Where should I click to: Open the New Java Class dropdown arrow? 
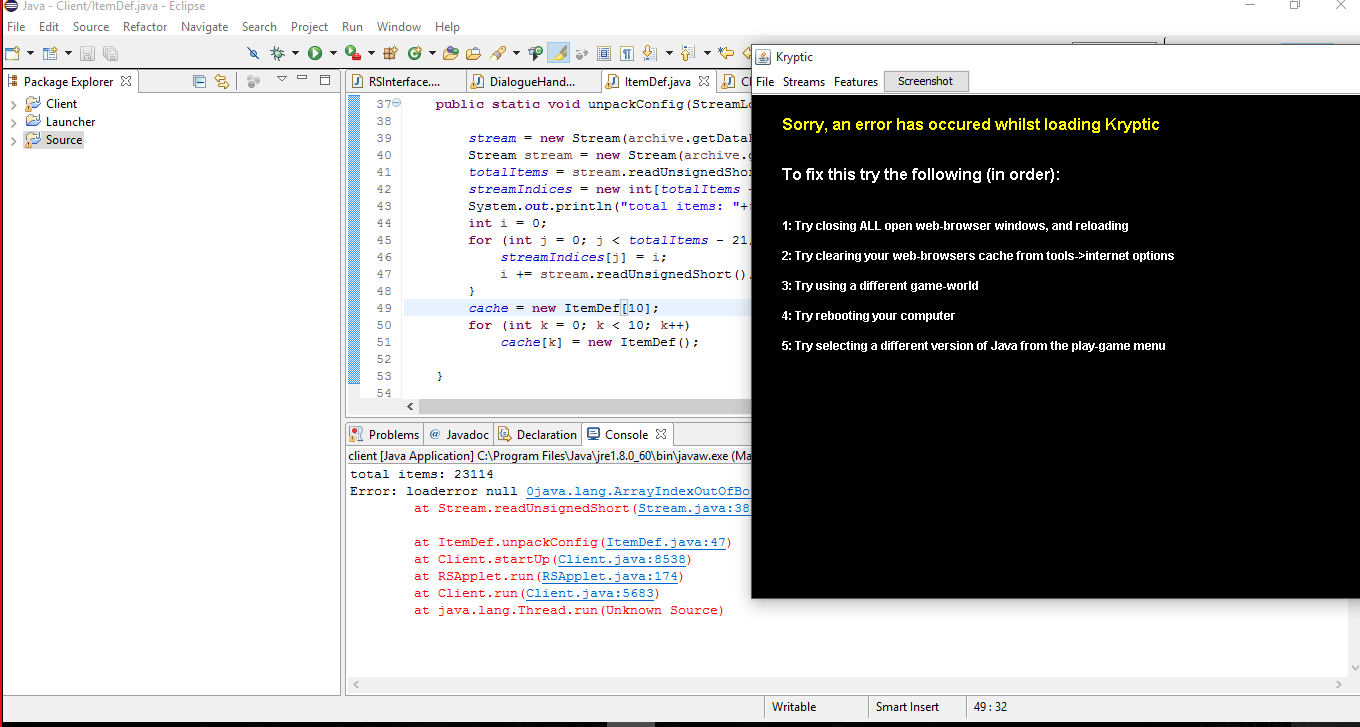(432, 52)
